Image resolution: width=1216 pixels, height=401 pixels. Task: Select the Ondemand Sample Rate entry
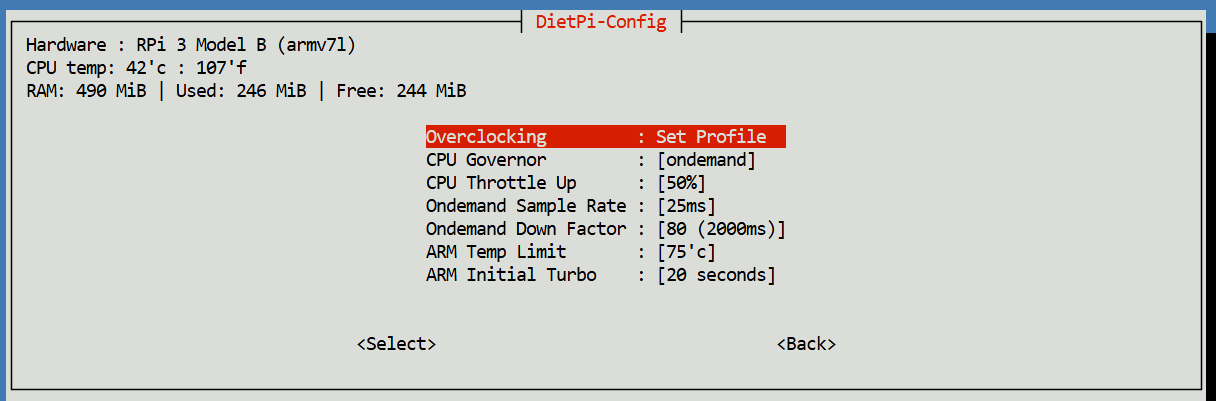(527, 206)
